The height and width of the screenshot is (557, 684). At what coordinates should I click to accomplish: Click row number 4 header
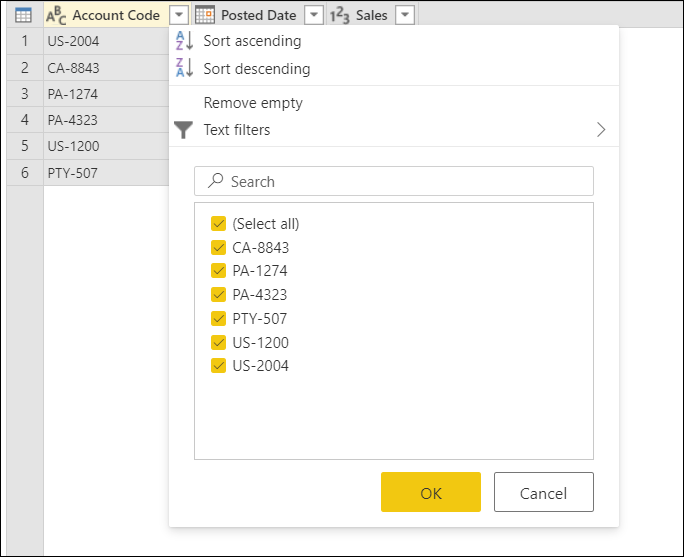click(25, 120)
